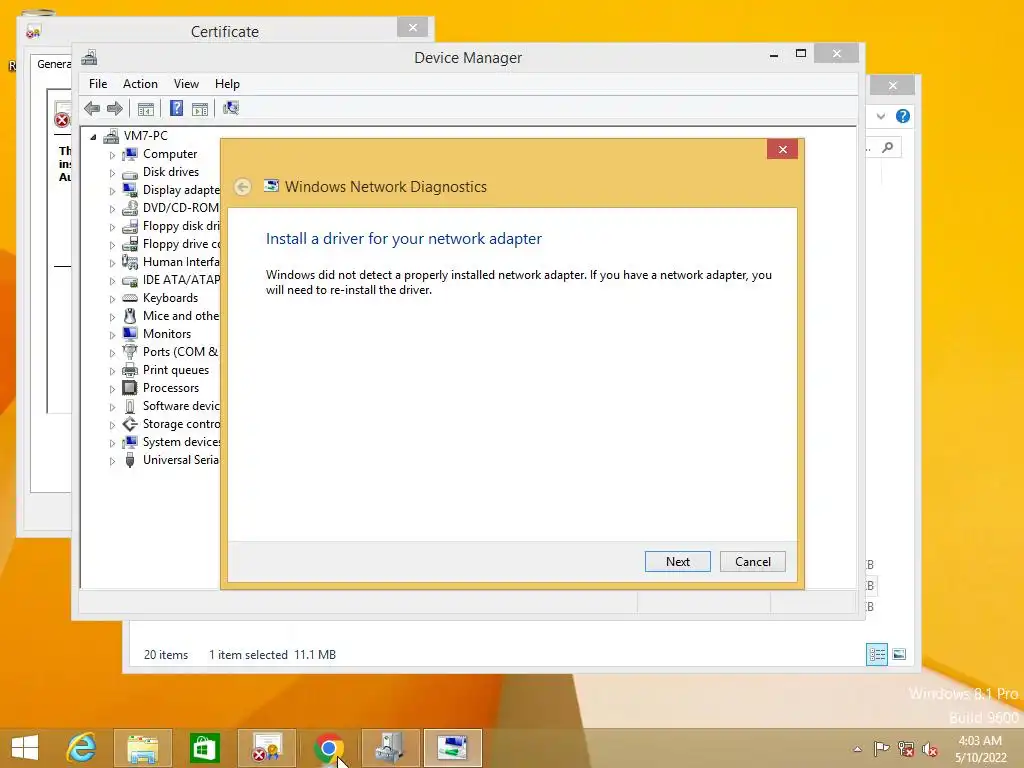Image resolution: width=1024 pixels, height=768 pixels.
Task: Click the Mice and other pointing devices icon
Action: click(130, 316)
